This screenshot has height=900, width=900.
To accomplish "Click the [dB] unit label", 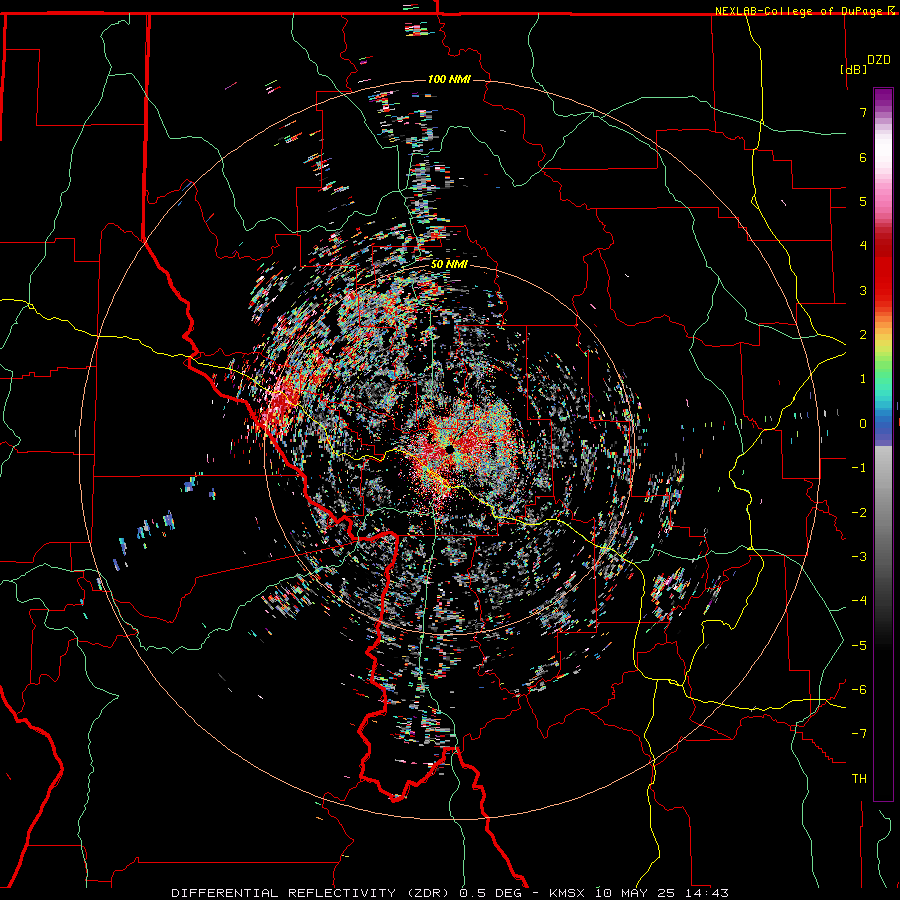I will click(x=853, y=69).
